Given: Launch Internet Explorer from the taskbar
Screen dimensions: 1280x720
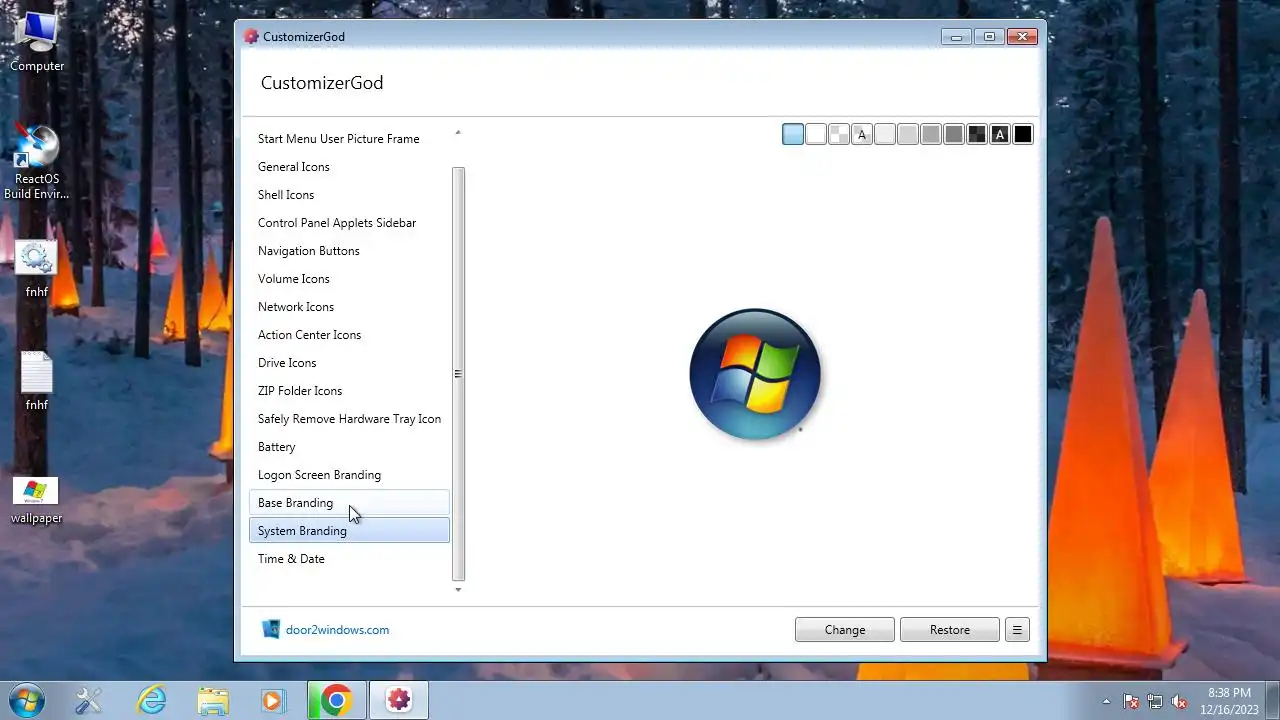Looking at the screenshot, I should (x=152, y=701).
